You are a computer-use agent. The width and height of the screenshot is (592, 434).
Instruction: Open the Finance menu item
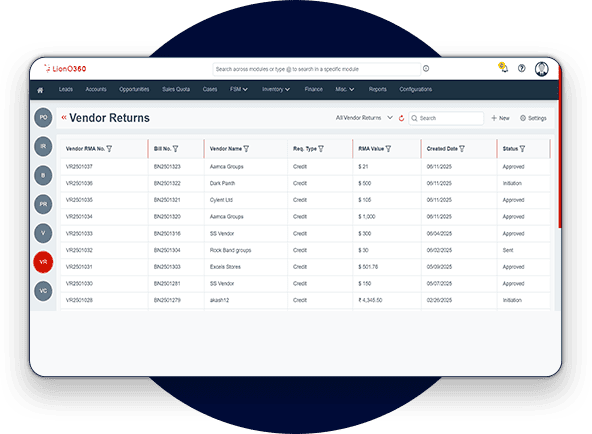(314, 89)
